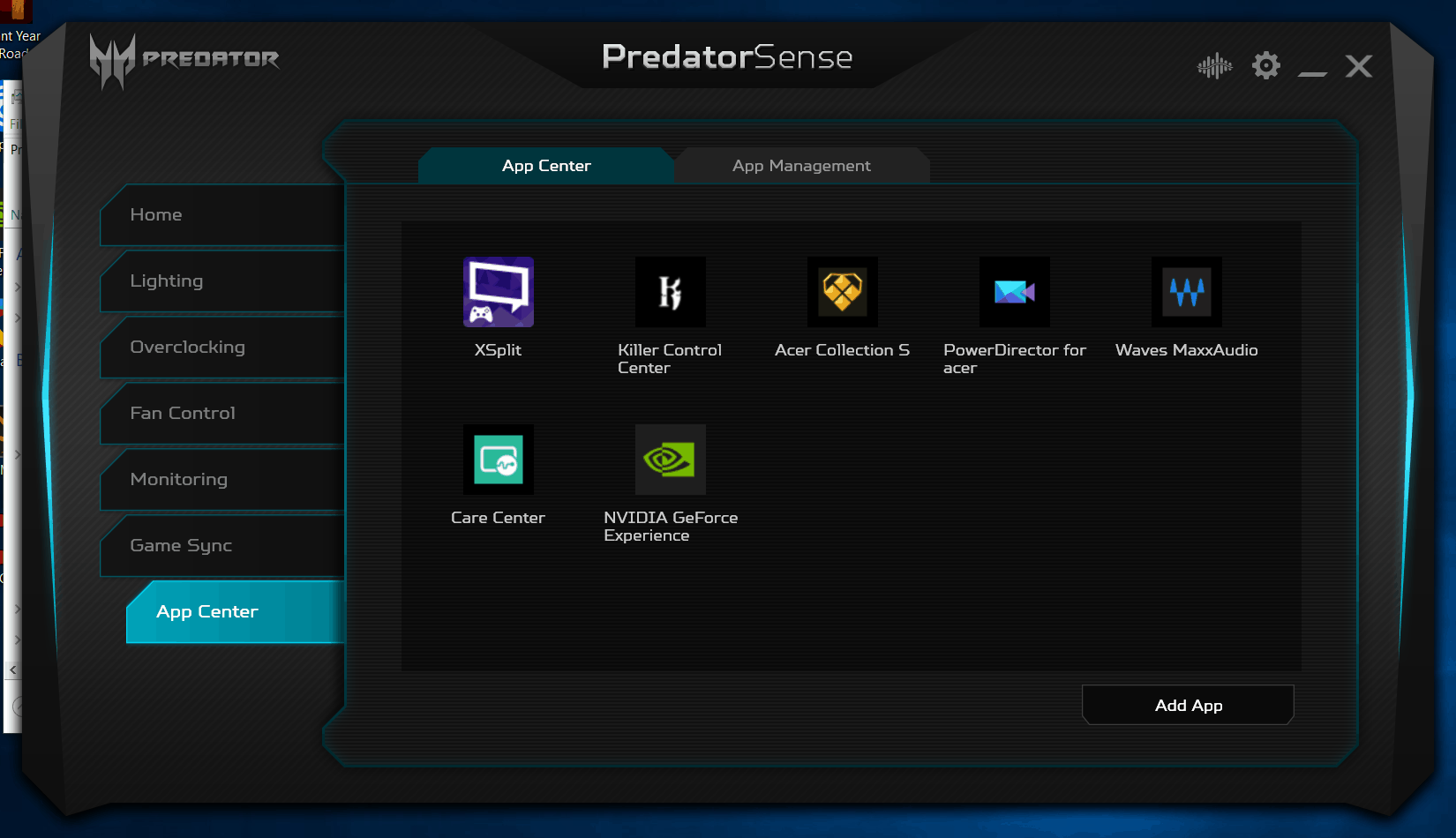The height and width of the screenshot is (838, 1456).
Task: Switch to the App Management tab
Action: tap(799, 165)
